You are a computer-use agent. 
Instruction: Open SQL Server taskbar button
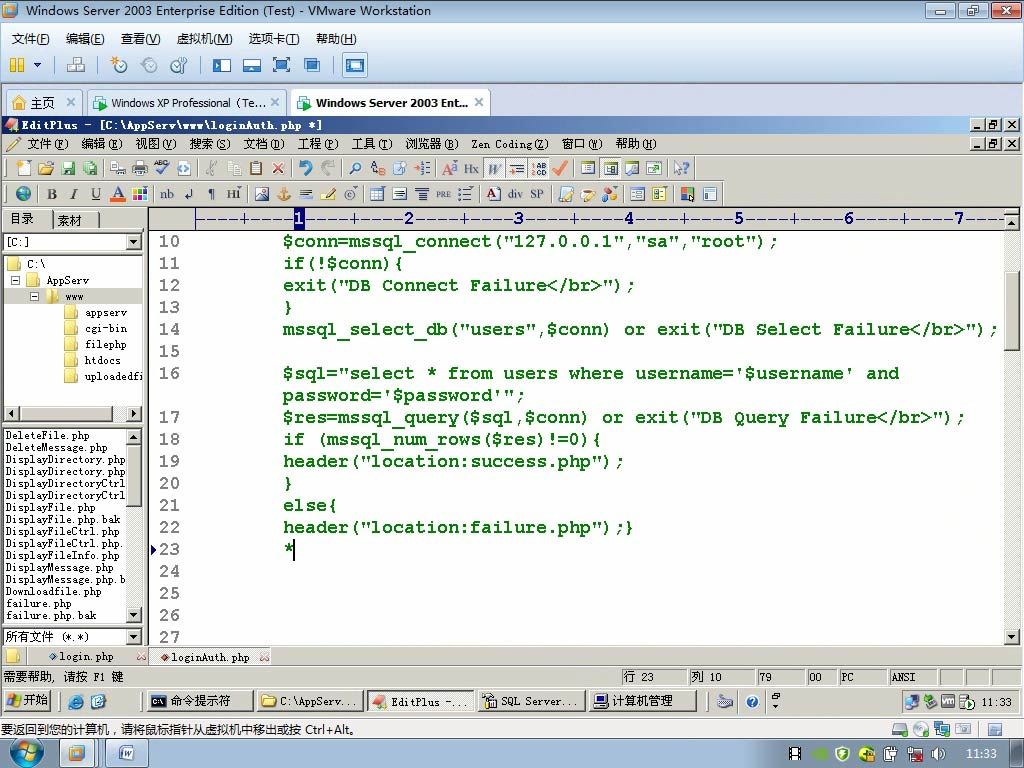[x=530, y=701]
